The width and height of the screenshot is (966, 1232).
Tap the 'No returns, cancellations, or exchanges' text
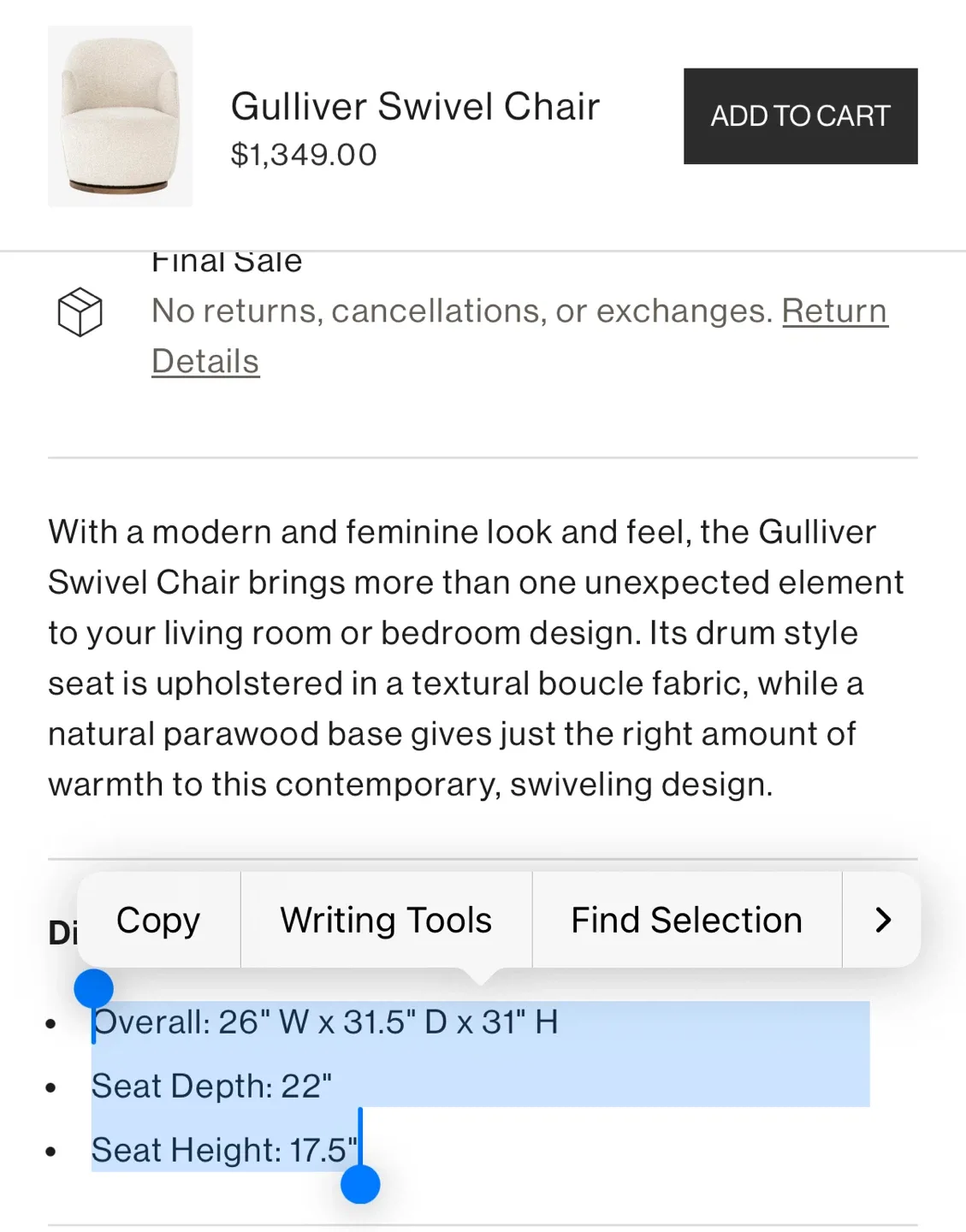click(x=462, y=311)
